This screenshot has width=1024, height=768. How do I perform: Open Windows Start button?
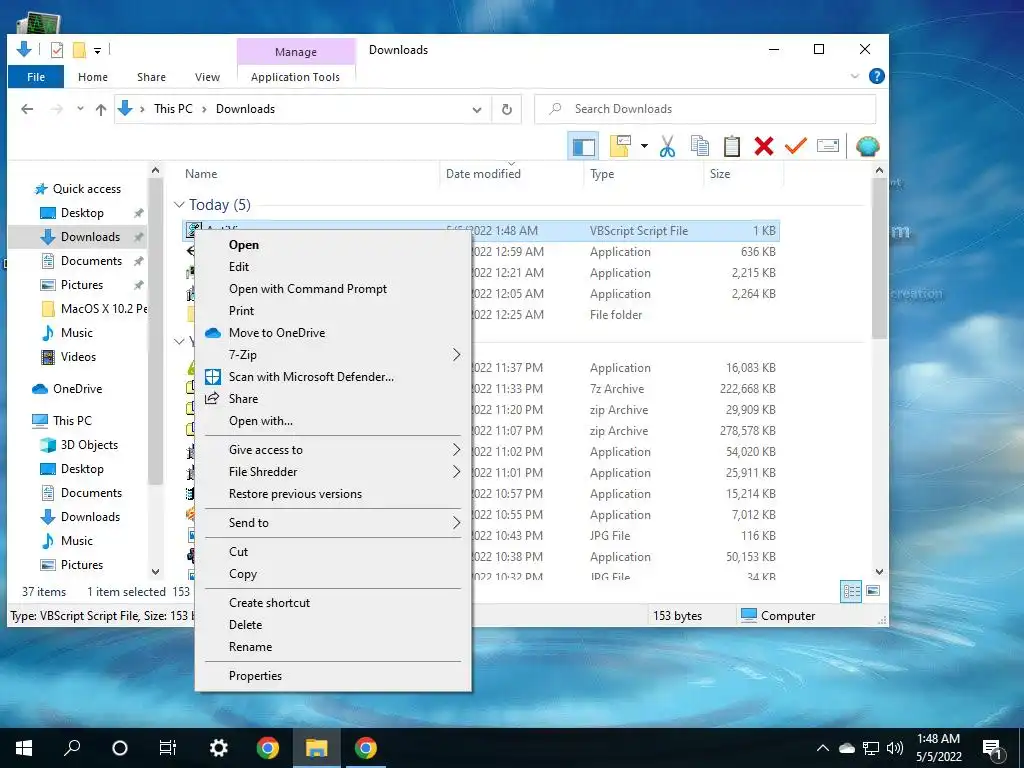(24, 748)
